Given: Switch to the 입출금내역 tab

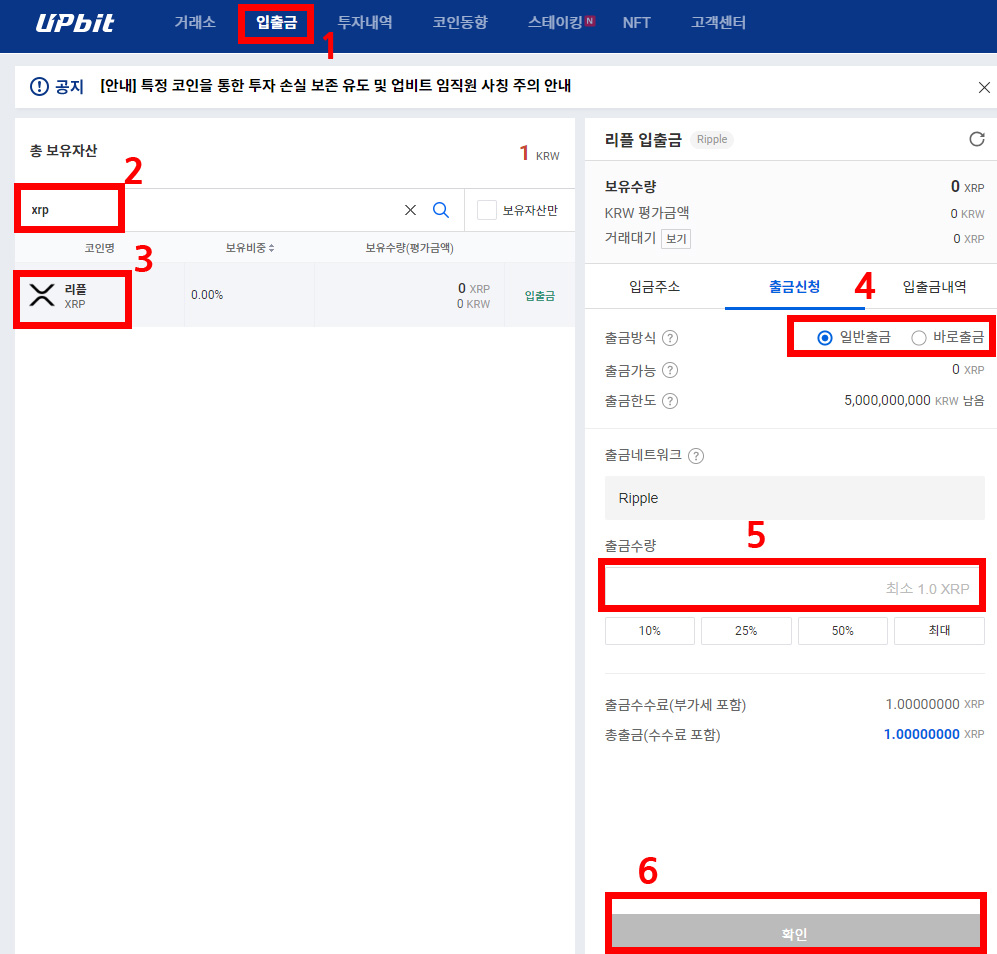Looking at the screenshot, I should pos(934,287).
